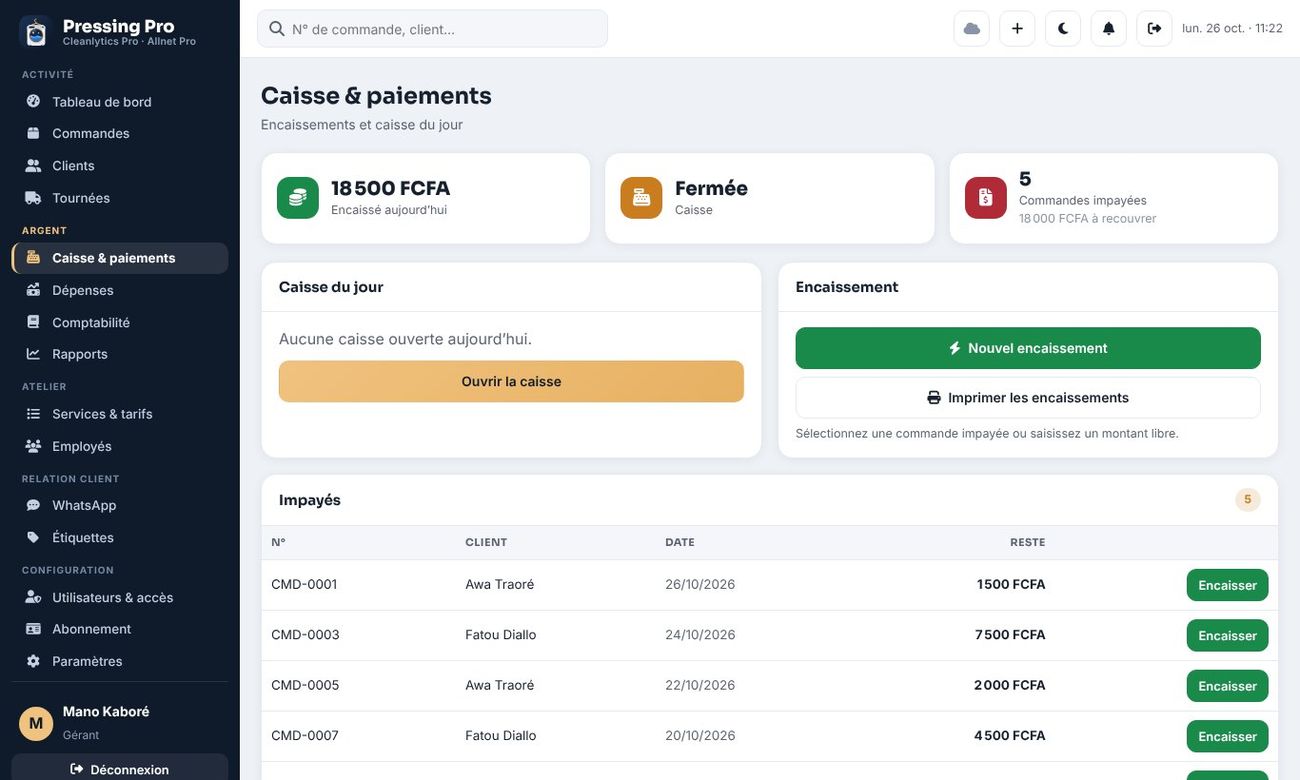The width and height of the screenshot is (1300, 780).
Task: Click Imprimer les encaissements
Action: pos(1028,397)
